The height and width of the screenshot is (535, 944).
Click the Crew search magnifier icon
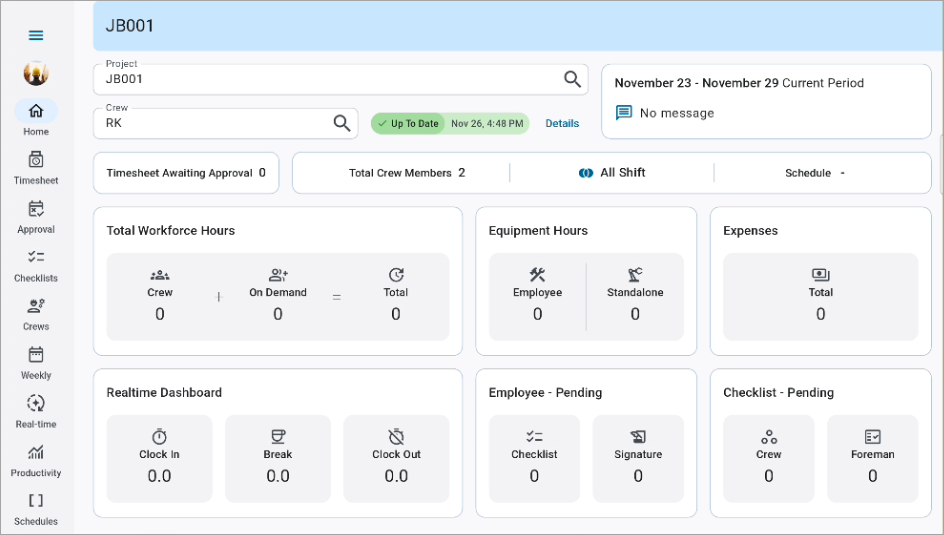pos(342,123)
